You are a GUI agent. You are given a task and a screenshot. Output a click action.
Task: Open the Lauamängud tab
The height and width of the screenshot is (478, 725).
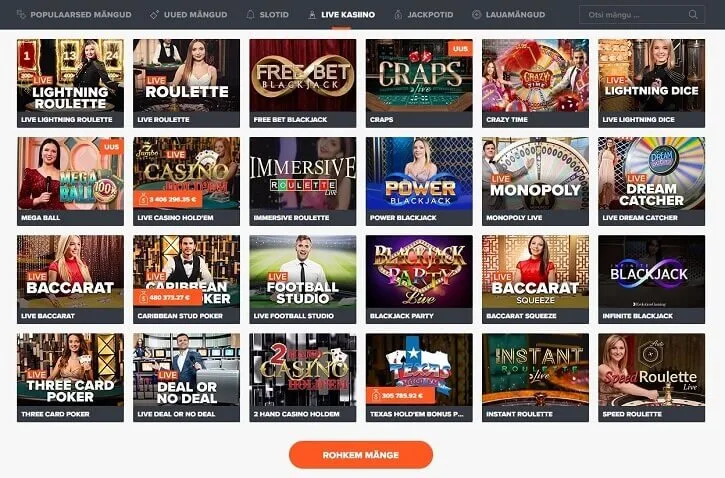coord(515,14)
